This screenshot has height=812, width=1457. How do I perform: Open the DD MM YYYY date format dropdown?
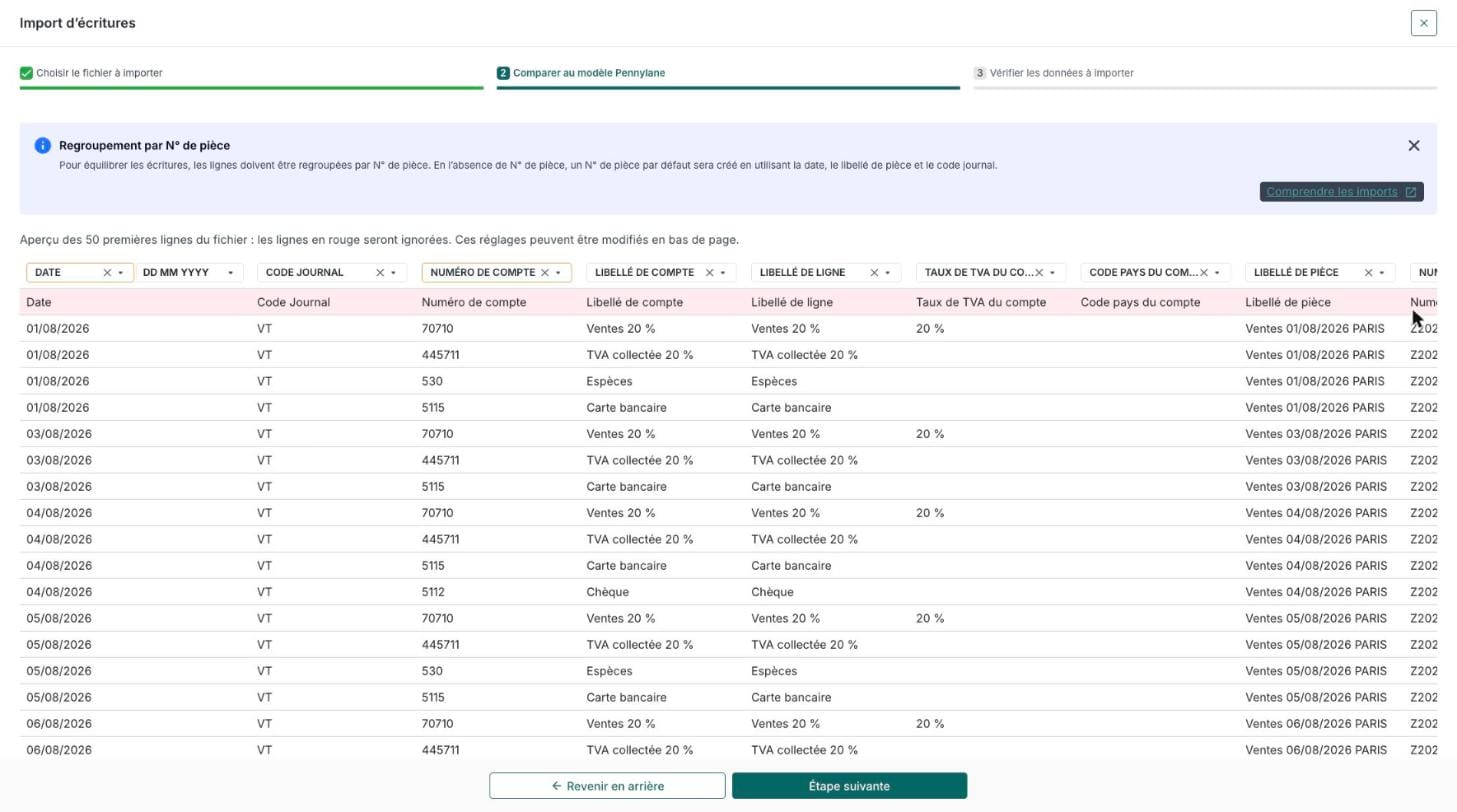(x=189, y=273)
